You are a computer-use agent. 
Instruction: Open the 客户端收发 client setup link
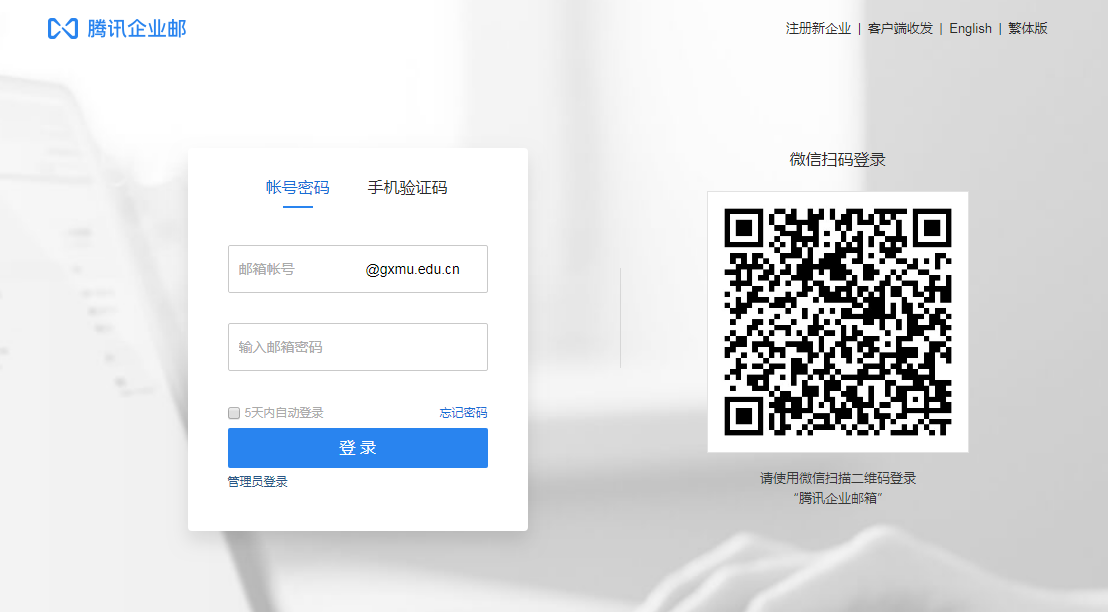(x=900, y=28)
